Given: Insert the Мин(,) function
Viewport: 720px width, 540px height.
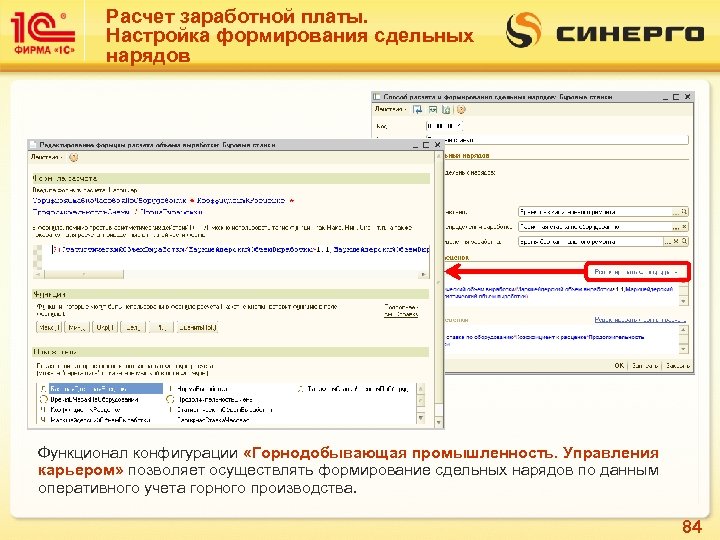Looking at the screenshot, I should pyautogui.click(x=77, y=327).
